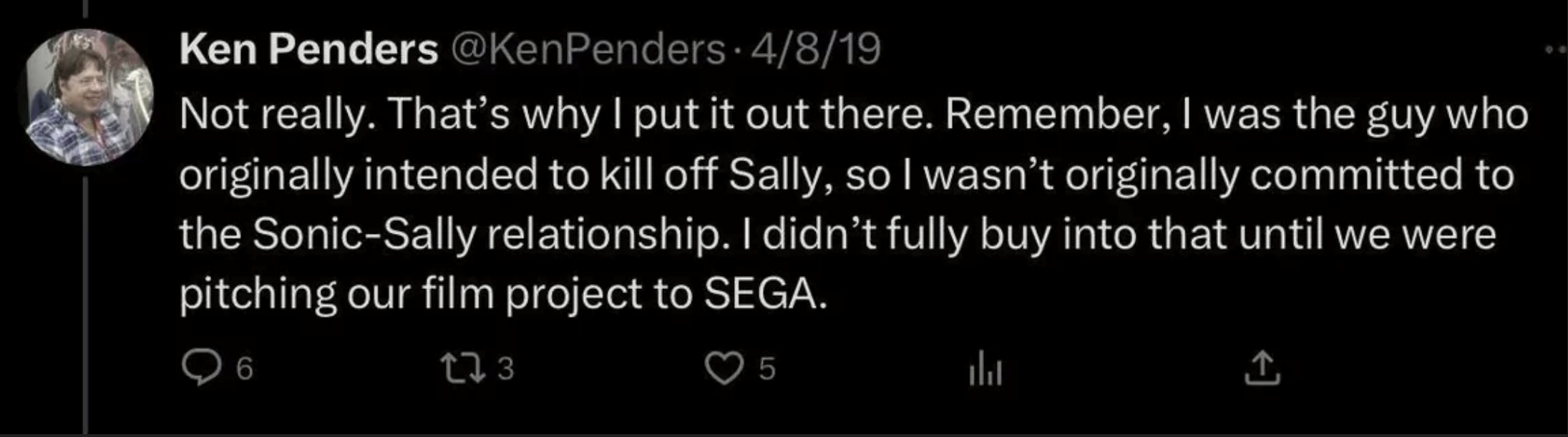Like the tweet with the heart icon
The width and height of the screenshot is (1568, 437).
(x=724, y=369)
